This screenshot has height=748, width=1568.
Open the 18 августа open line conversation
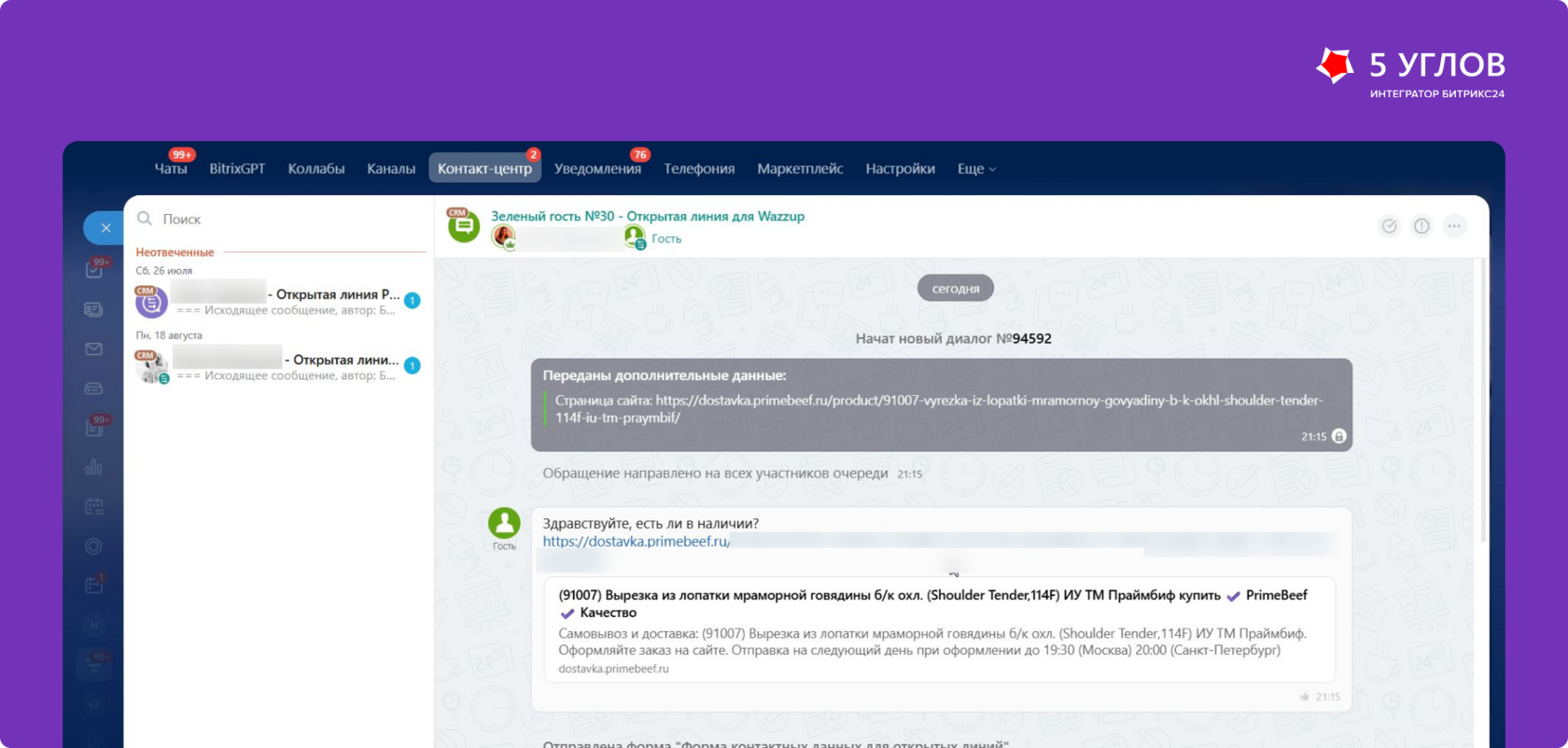279,367
